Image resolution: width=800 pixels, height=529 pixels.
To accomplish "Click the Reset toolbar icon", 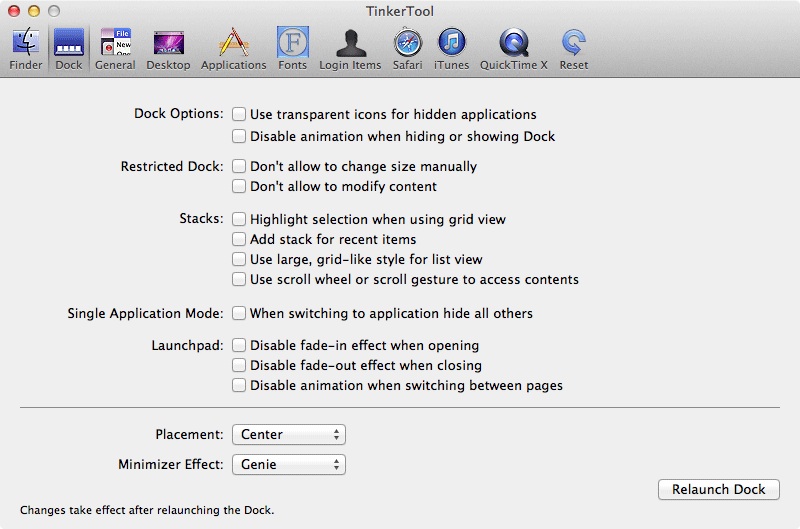I will coord(574,49).
